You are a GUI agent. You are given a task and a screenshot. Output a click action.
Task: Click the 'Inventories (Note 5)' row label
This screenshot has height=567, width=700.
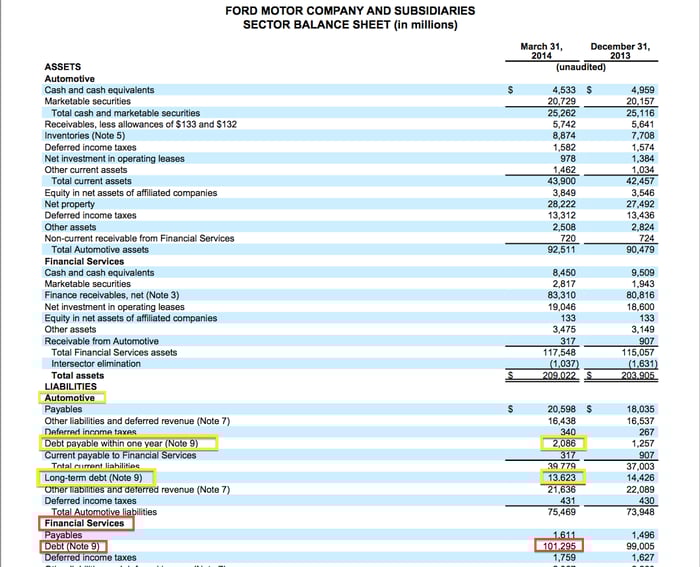click(x=85, y=135)
